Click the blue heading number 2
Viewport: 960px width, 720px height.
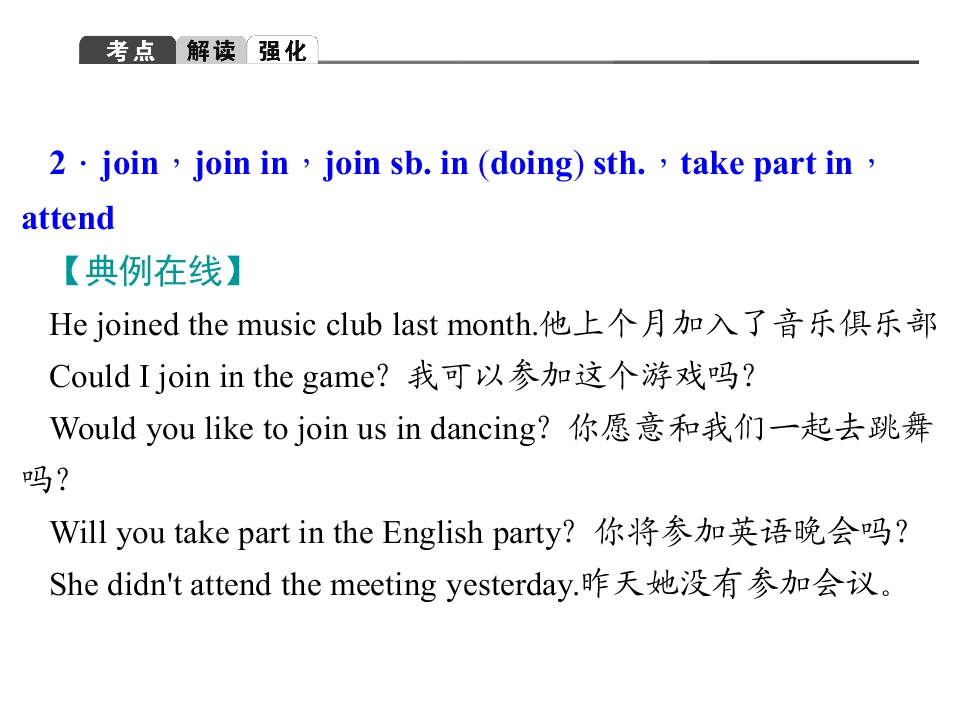click(x=58, y=164)
